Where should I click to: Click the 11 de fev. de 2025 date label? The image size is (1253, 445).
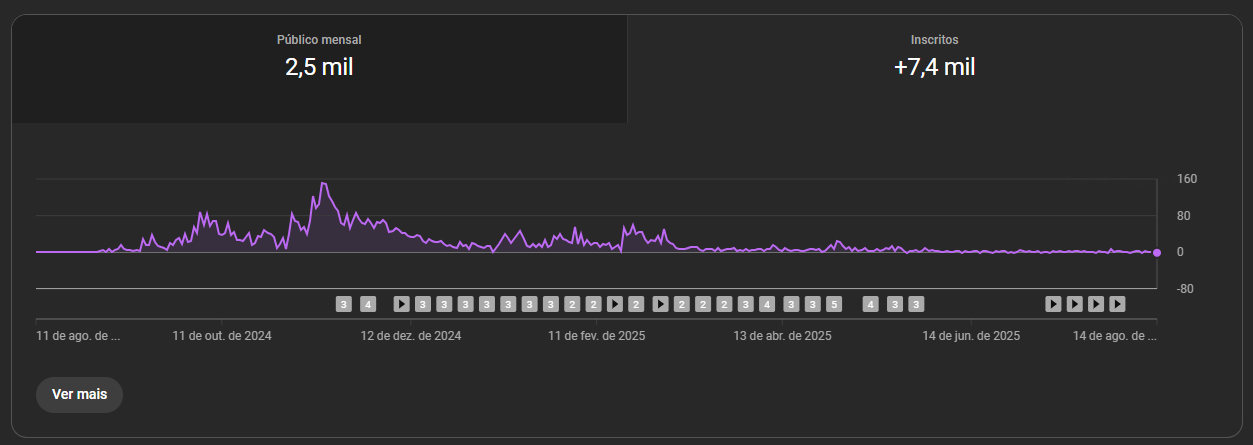(597, 336)
